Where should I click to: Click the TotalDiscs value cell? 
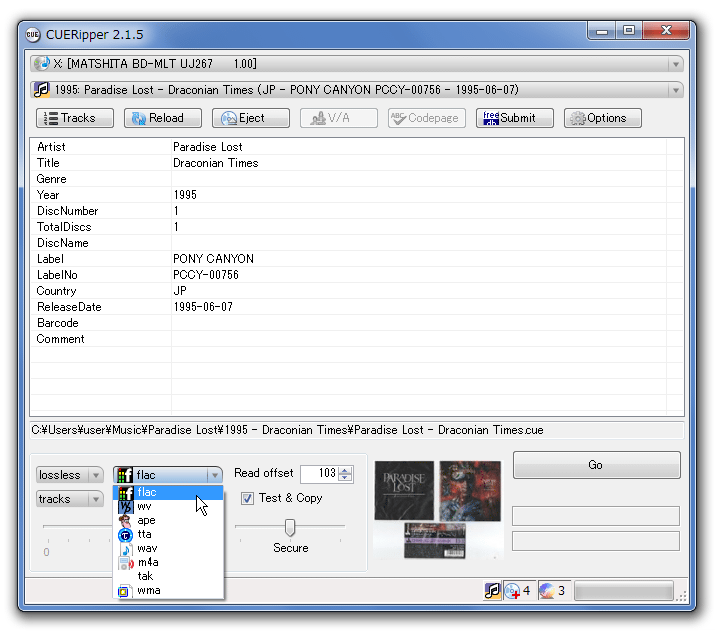tap(419, 227)
